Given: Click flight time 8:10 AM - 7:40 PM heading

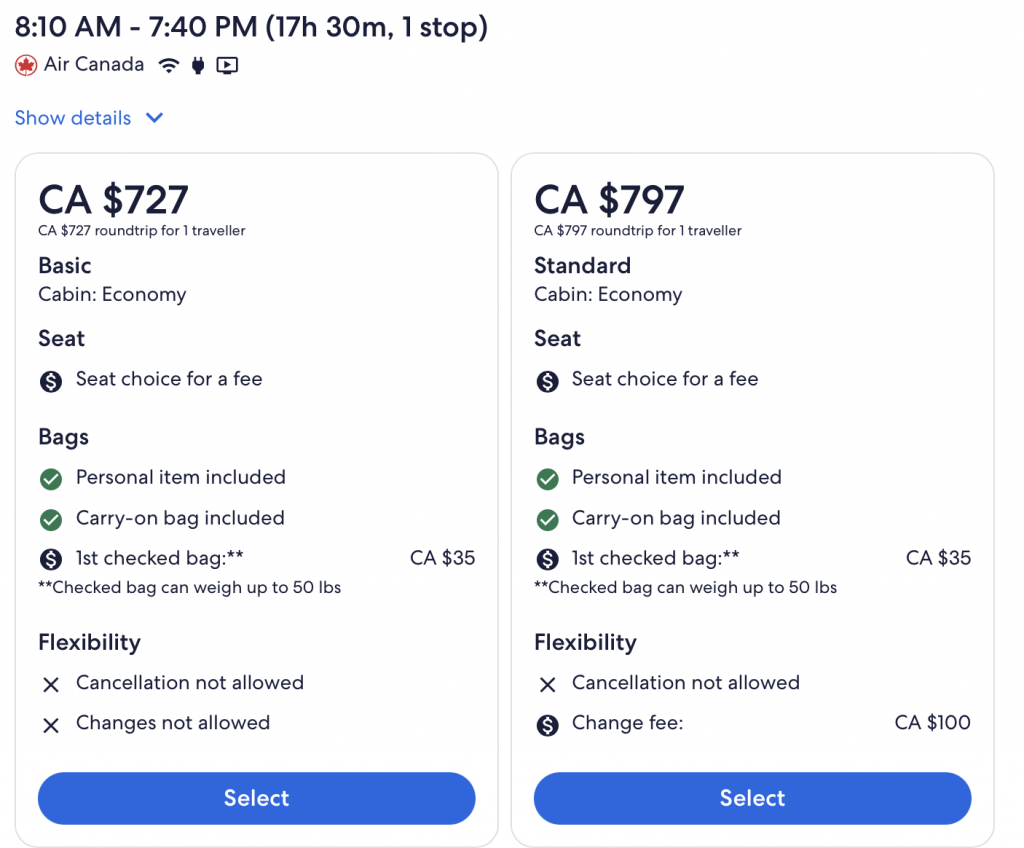Looking at the screenshot, I should click(250, 26).
